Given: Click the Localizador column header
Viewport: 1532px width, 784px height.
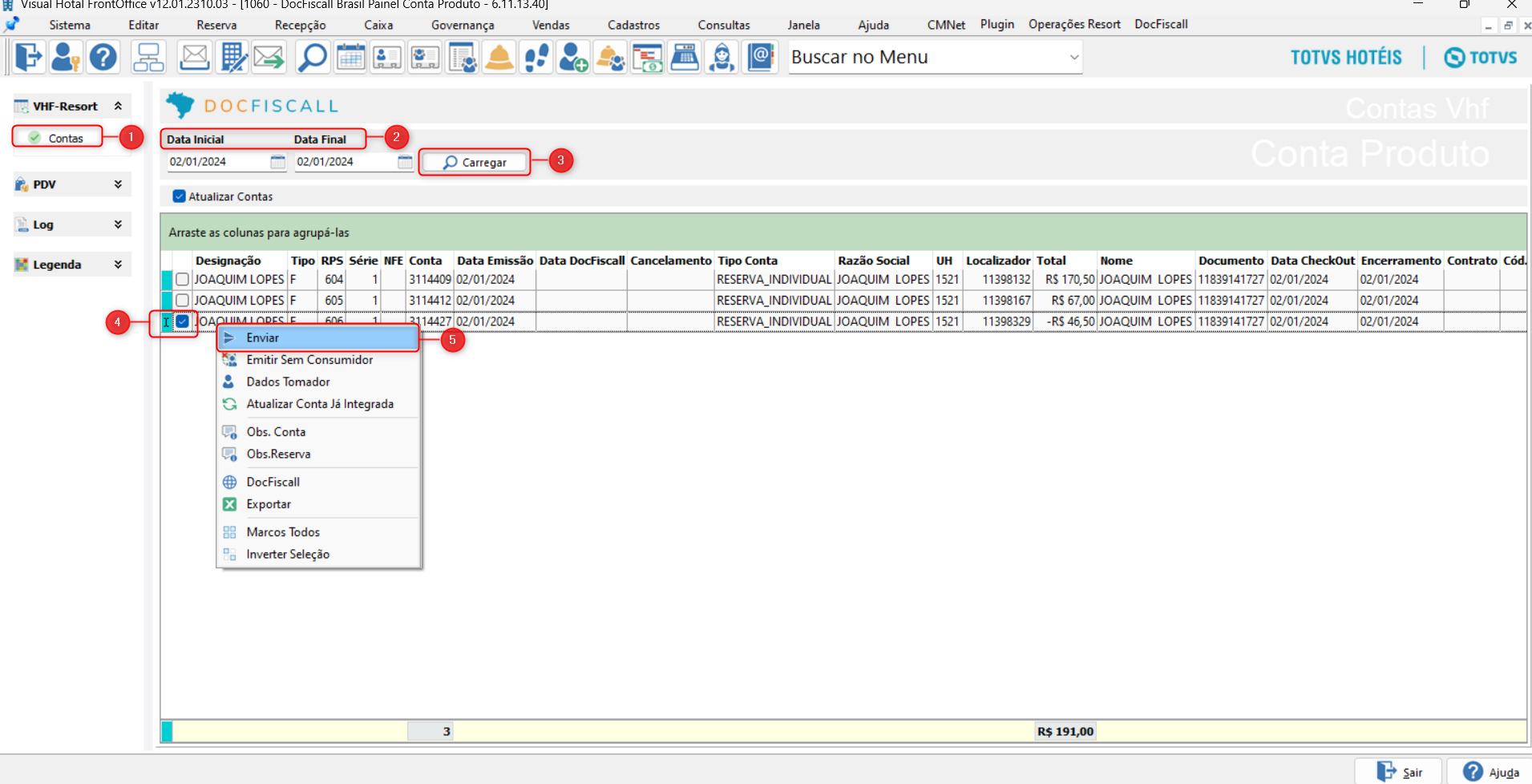Looking at the screenshot, I should [x=998, y=261].
